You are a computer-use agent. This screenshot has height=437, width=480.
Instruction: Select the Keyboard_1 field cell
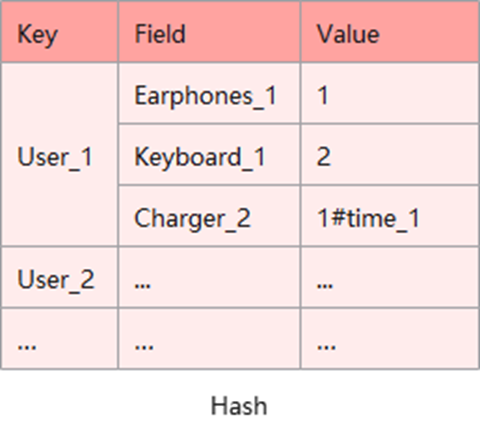click(x=209, y=155)
